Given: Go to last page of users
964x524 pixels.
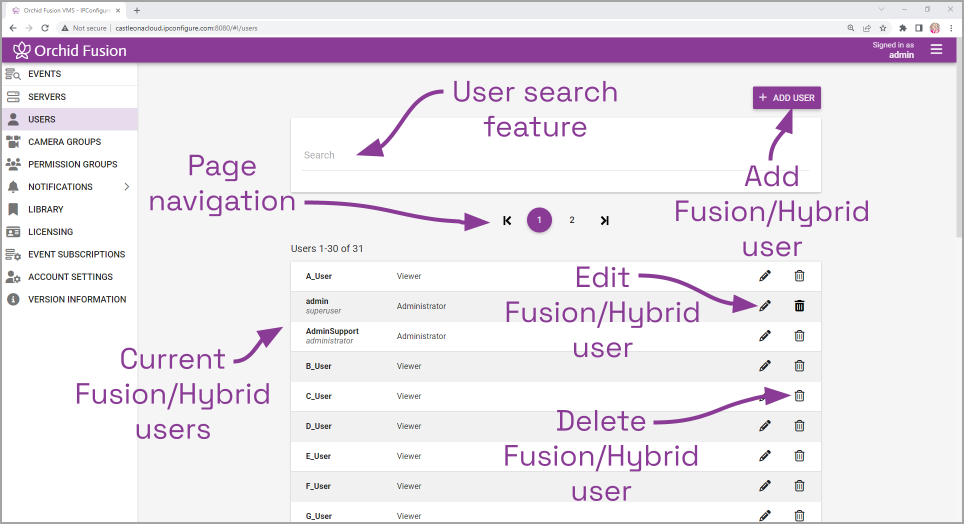Looking at the screenshot, I should (x=604, y=220).
